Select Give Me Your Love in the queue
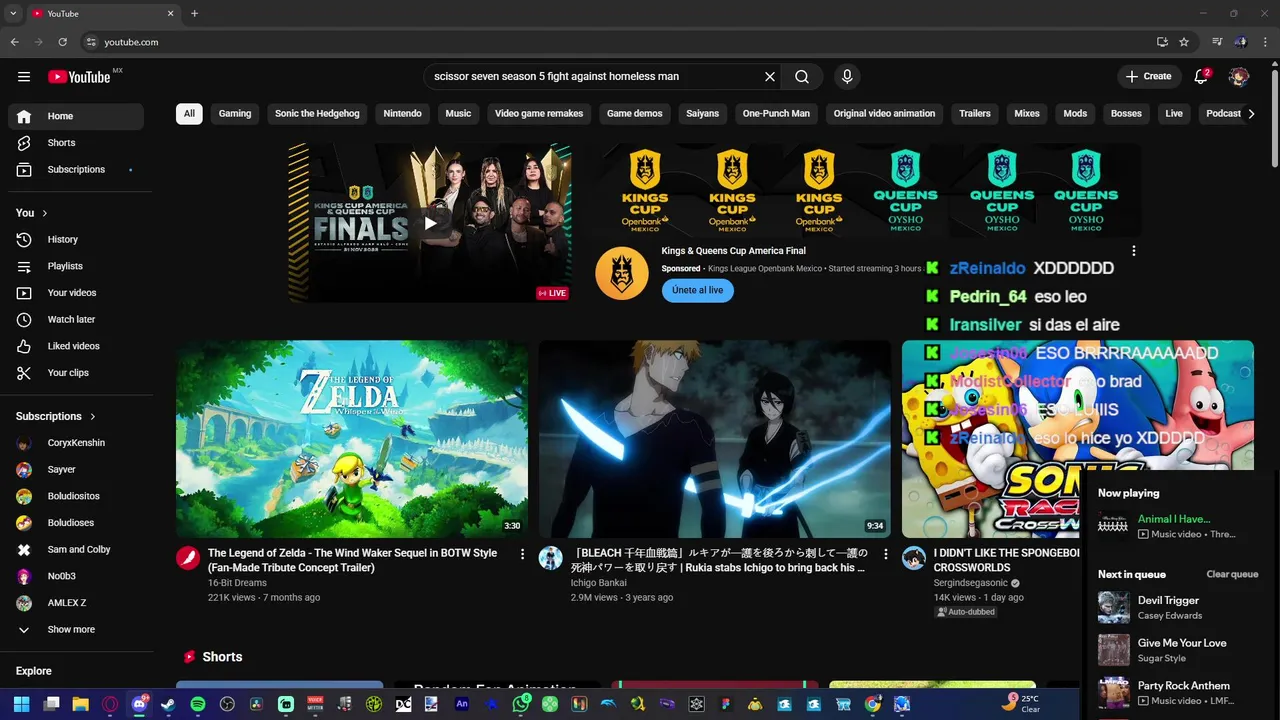Screen dimensions: 1280x720 click(1180, 650)
